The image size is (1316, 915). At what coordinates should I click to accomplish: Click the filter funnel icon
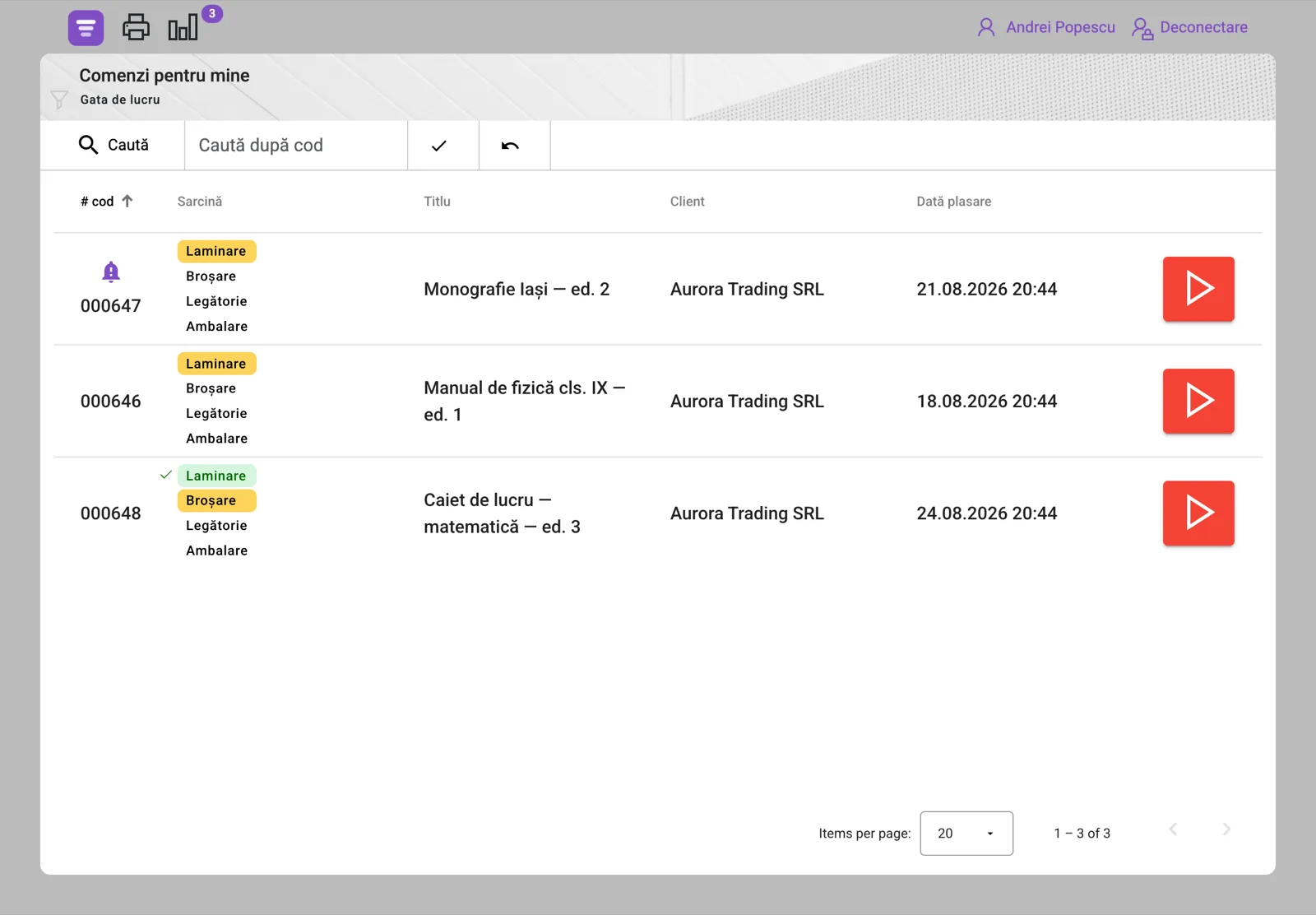coord(59,100)
